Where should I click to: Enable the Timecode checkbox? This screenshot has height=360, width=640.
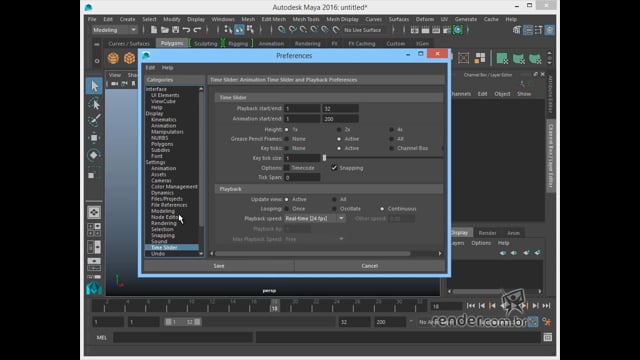(287, 168)
